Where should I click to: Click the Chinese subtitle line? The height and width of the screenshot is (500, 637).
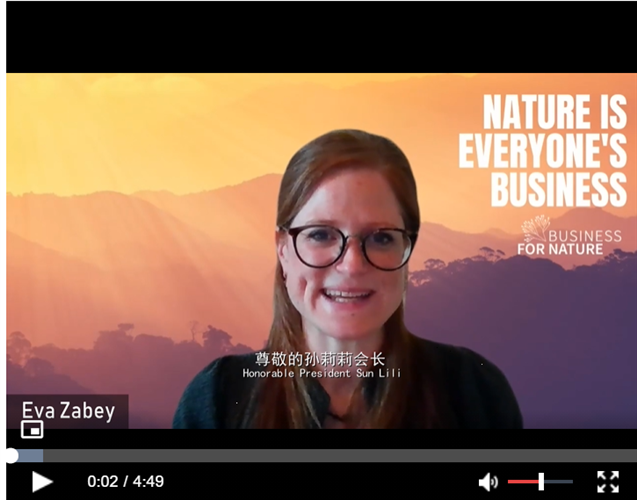[x=320, y=359]
